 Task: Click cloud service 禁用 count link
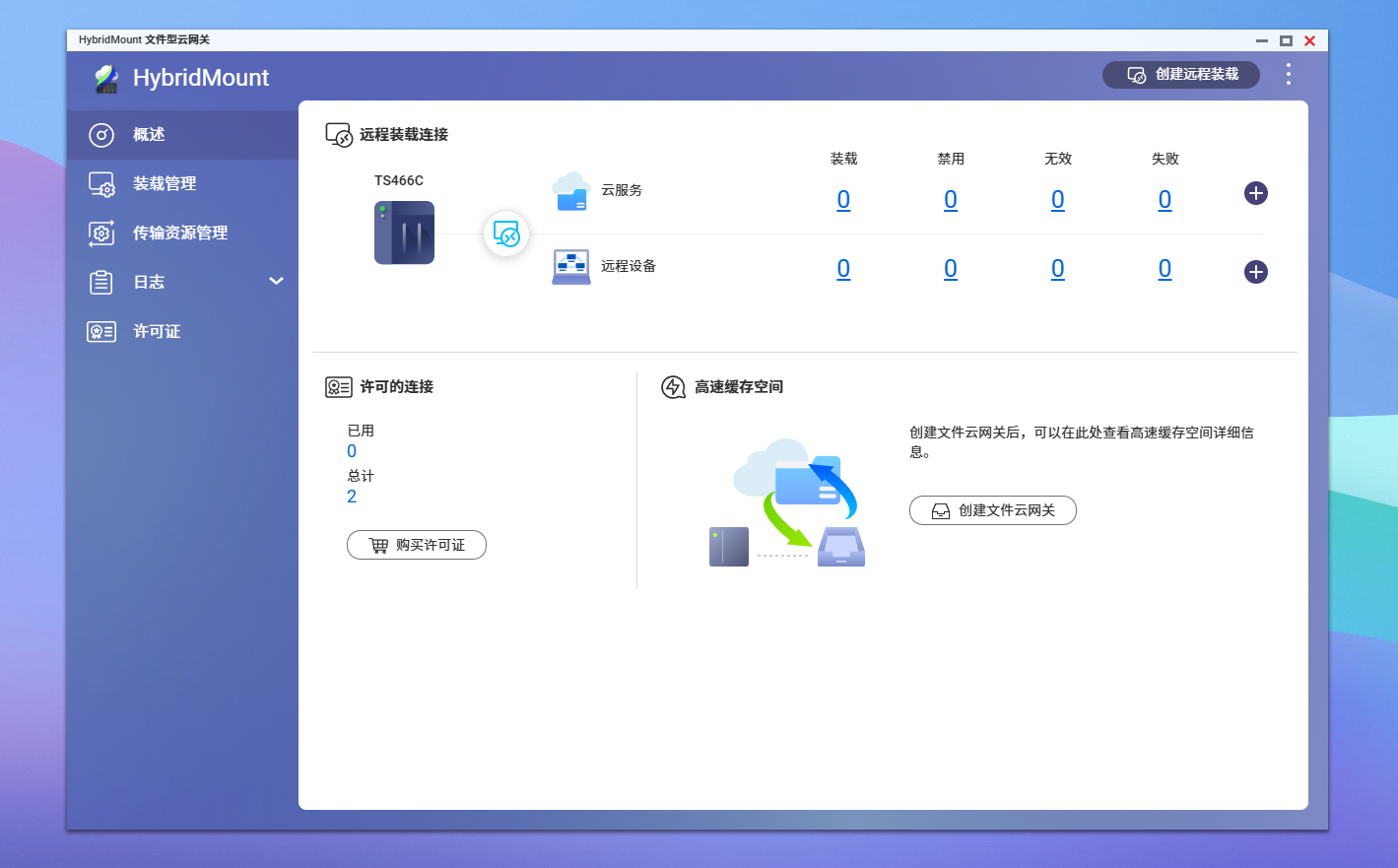(x=950, y=200)
